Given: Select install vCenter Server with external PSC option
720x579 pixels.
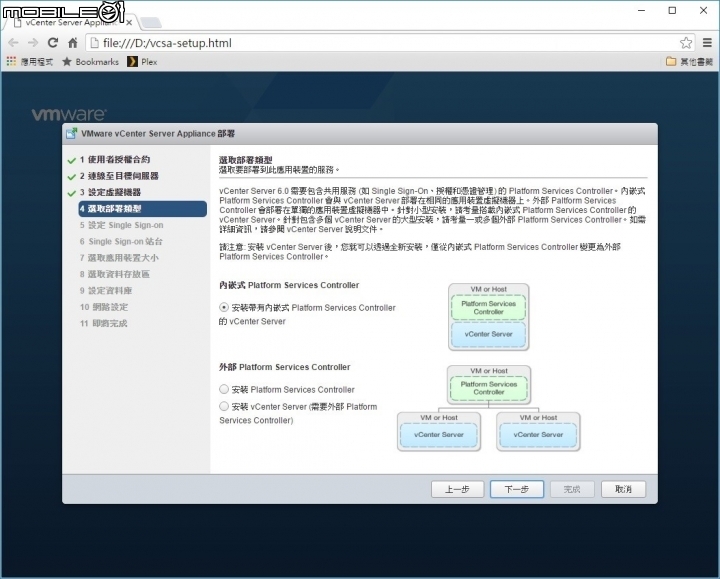Looking at the screenshot, I should click(224, 406).
